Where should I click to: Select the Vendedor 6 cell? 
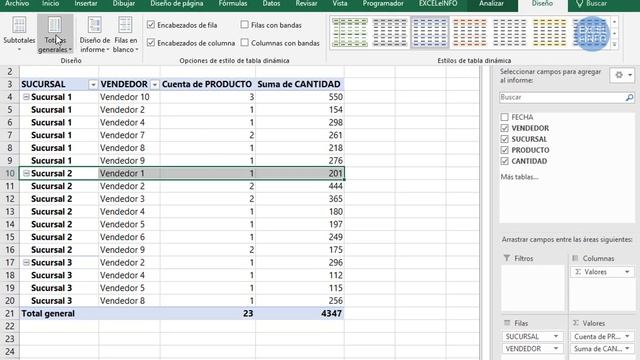pyautogui.click(x=129, y=237)
